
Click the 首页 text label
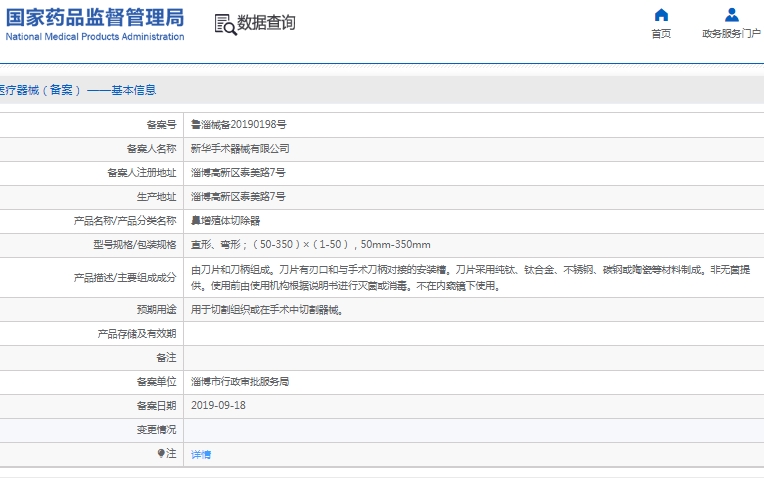click(x=661, y=34)
